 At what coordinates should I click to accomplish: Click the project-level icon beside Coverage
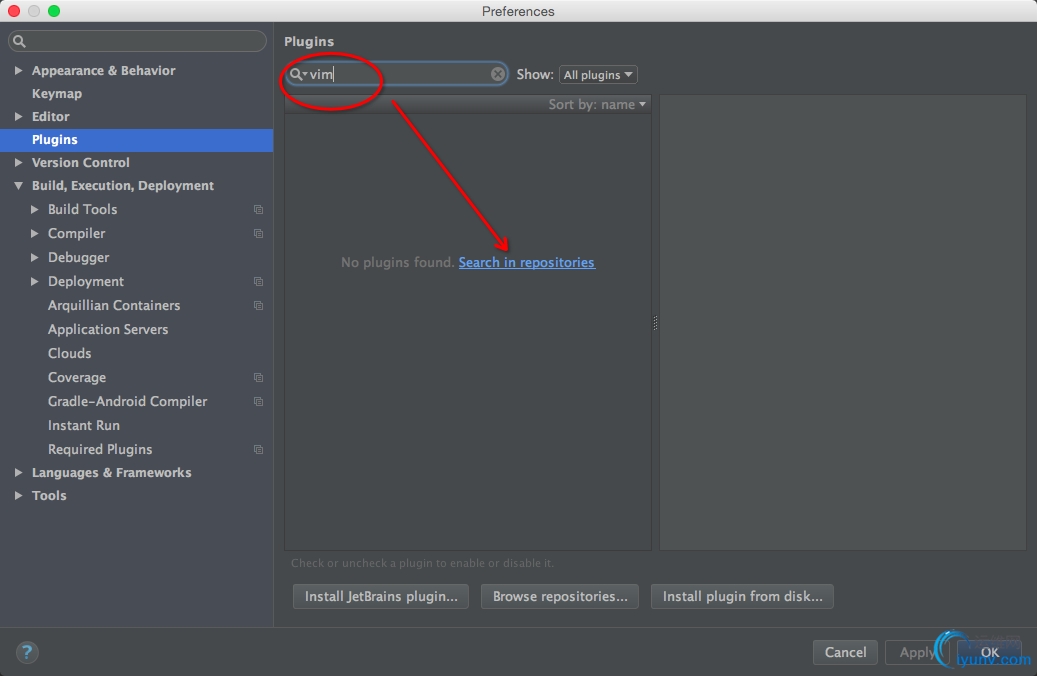(x=259, y=378)
